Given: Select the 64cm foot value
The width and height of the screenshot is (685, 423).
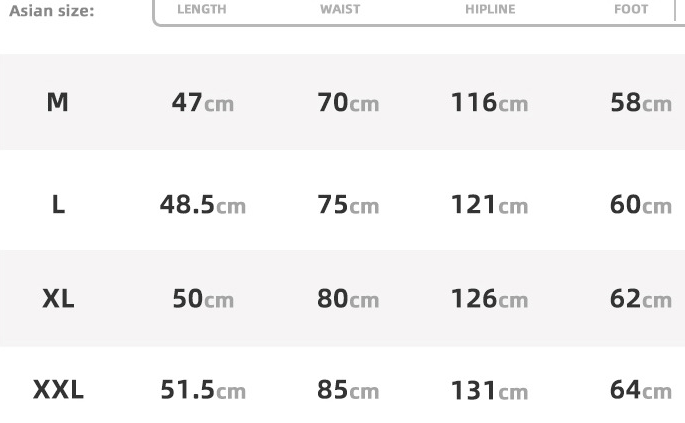Looking at the screenshot, I should [x=640, y=390].
